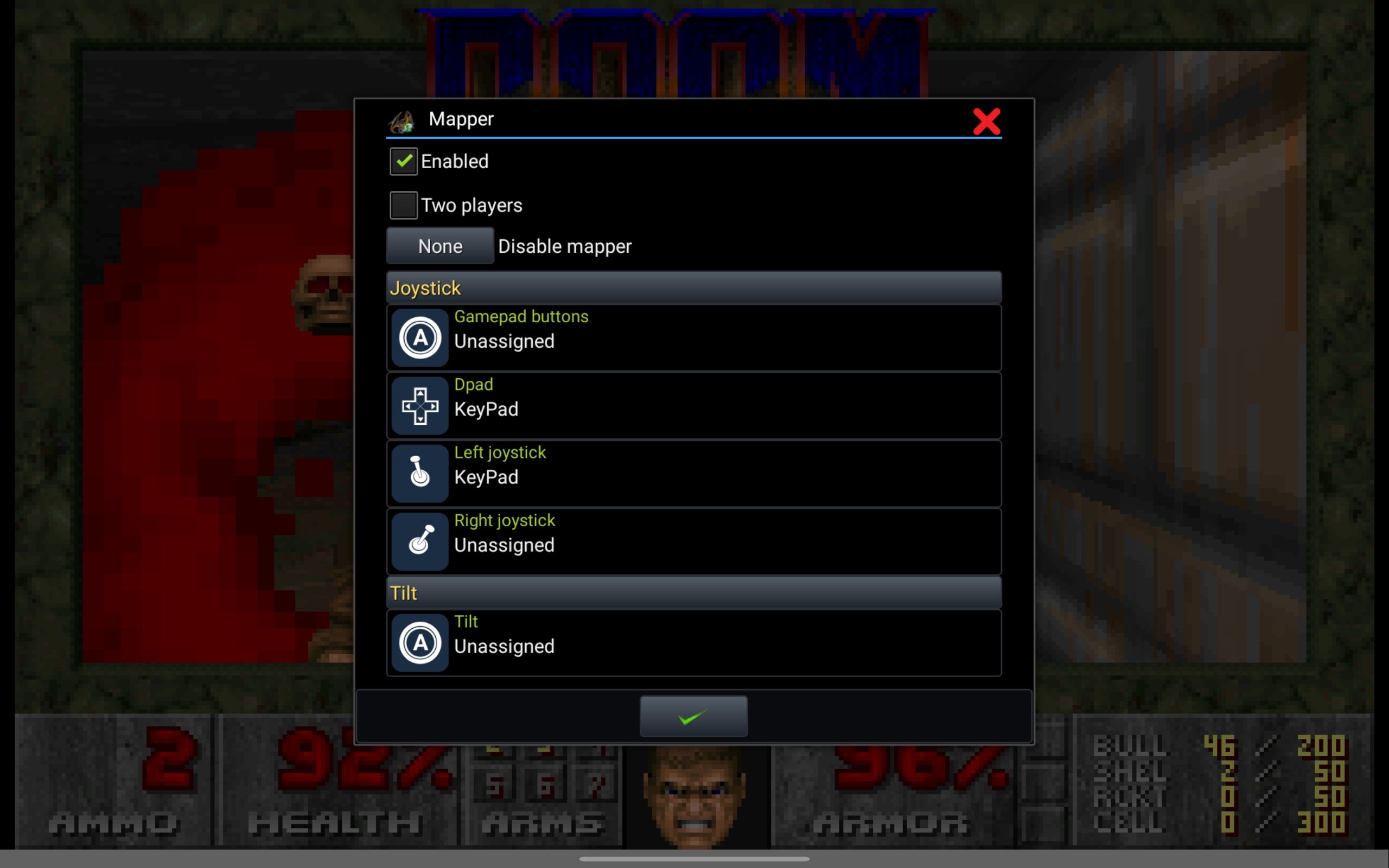
Task: Click the Right joystick Unassigned entry
Action: click(694, 540)
